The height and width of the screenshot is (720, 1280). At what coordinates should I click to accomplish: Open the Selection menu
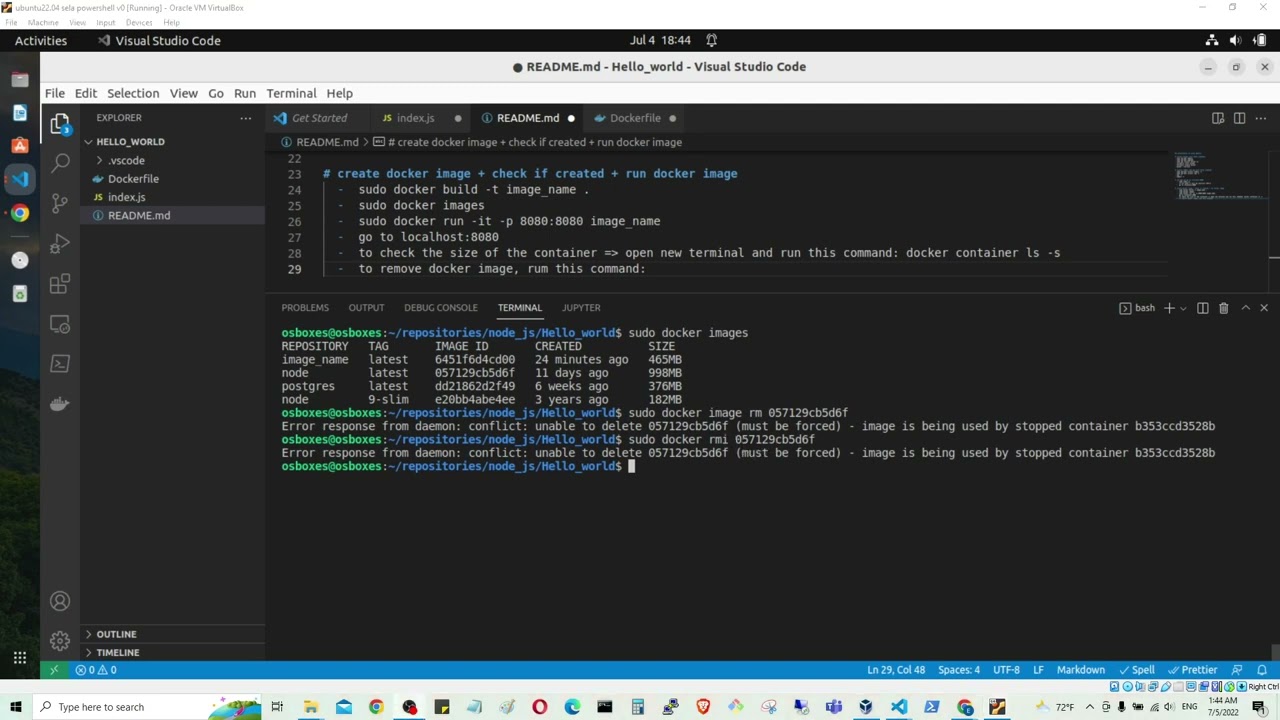(x=133, y=93)
